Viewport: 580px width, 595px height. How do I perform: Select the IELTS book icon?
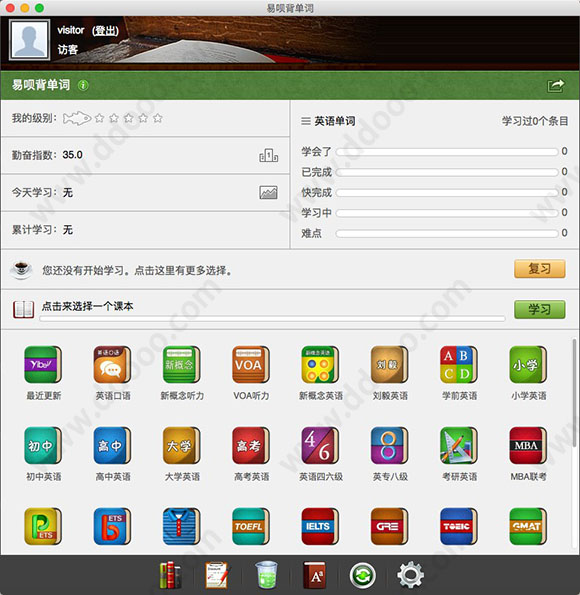(320, 526)
